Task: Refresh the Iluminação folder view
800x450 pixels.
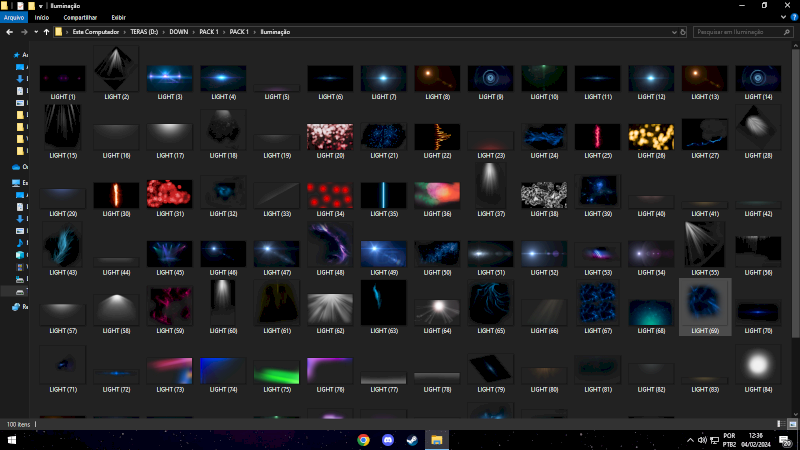Action: (683, 31)
